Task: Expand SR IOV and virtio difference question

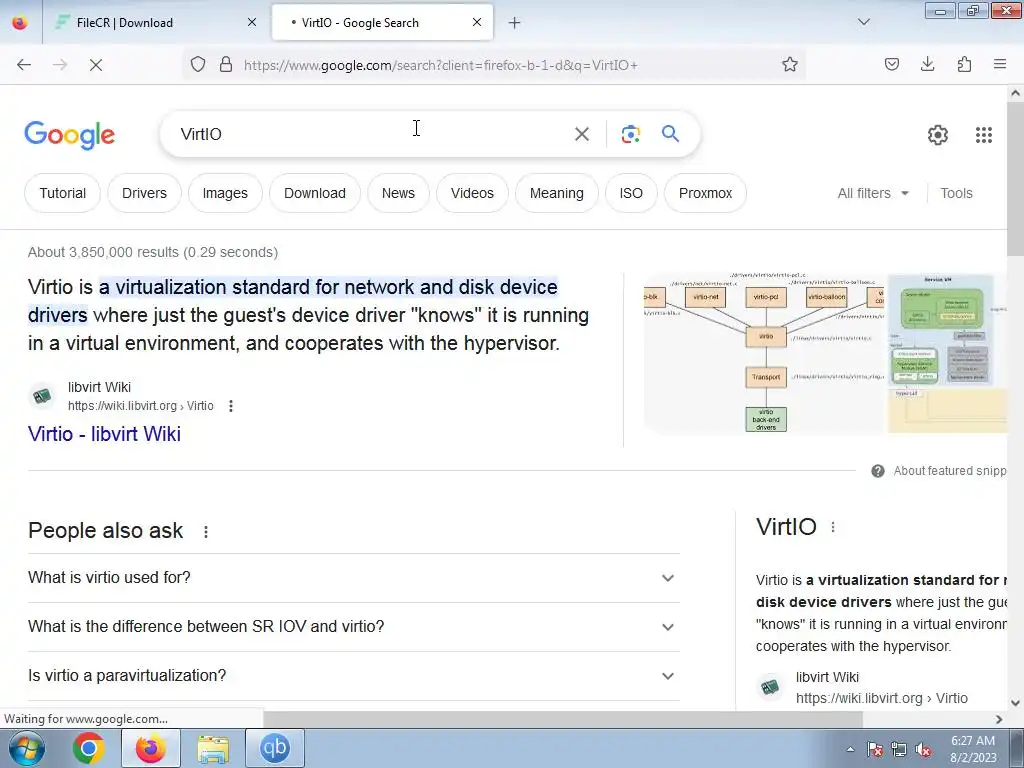Action: click(x=353, y=627)
